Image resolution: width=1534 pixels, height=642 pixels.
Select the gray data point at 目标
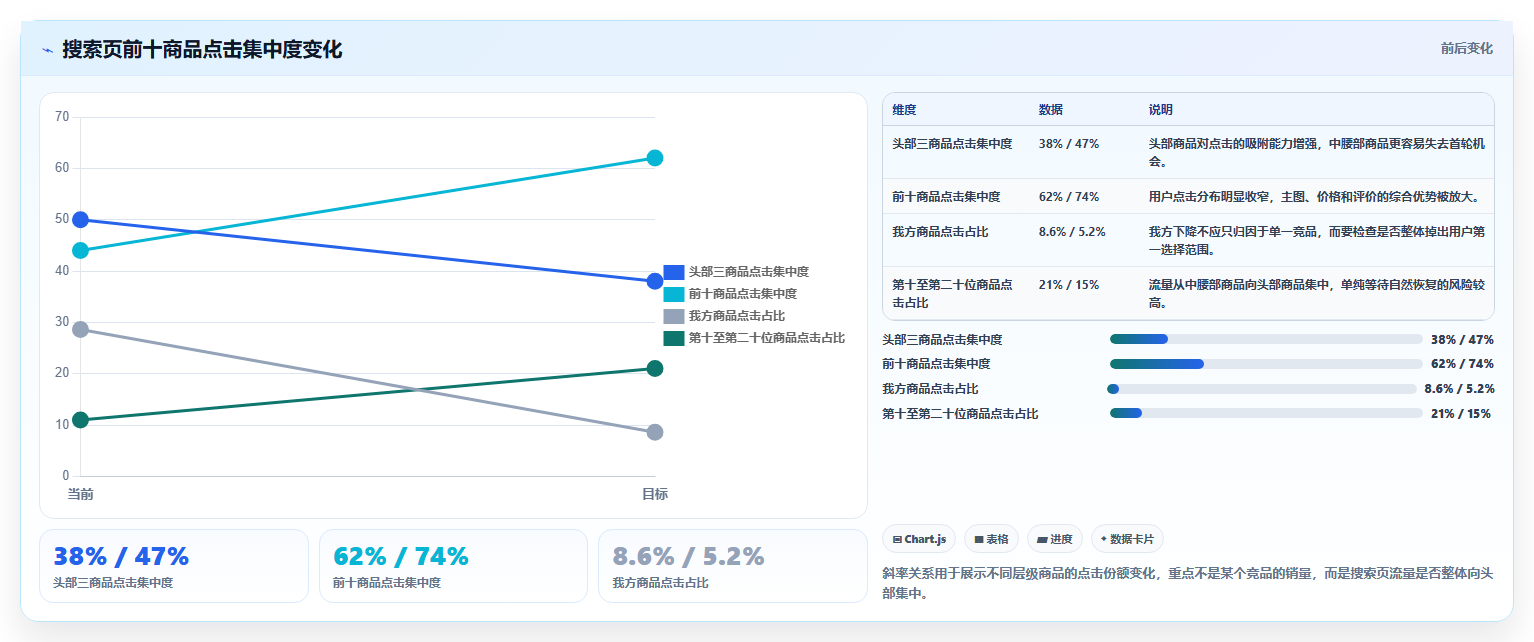[655, 432]
